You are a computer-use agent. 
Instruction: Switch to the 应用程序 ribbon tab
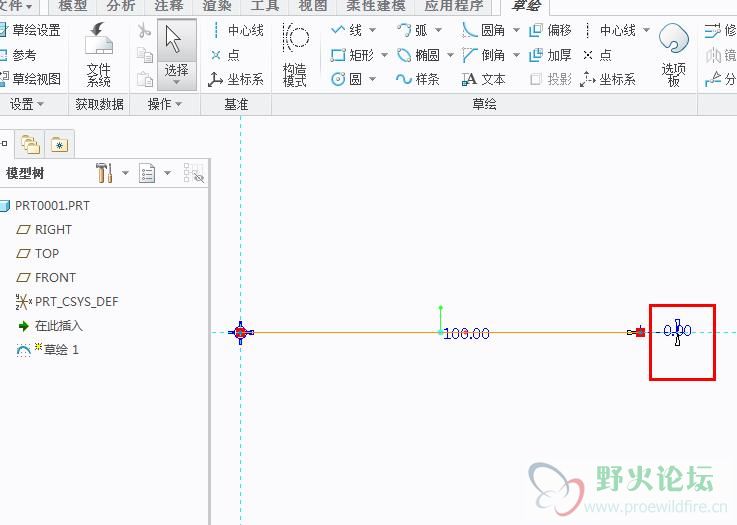(x=454, y=6)
